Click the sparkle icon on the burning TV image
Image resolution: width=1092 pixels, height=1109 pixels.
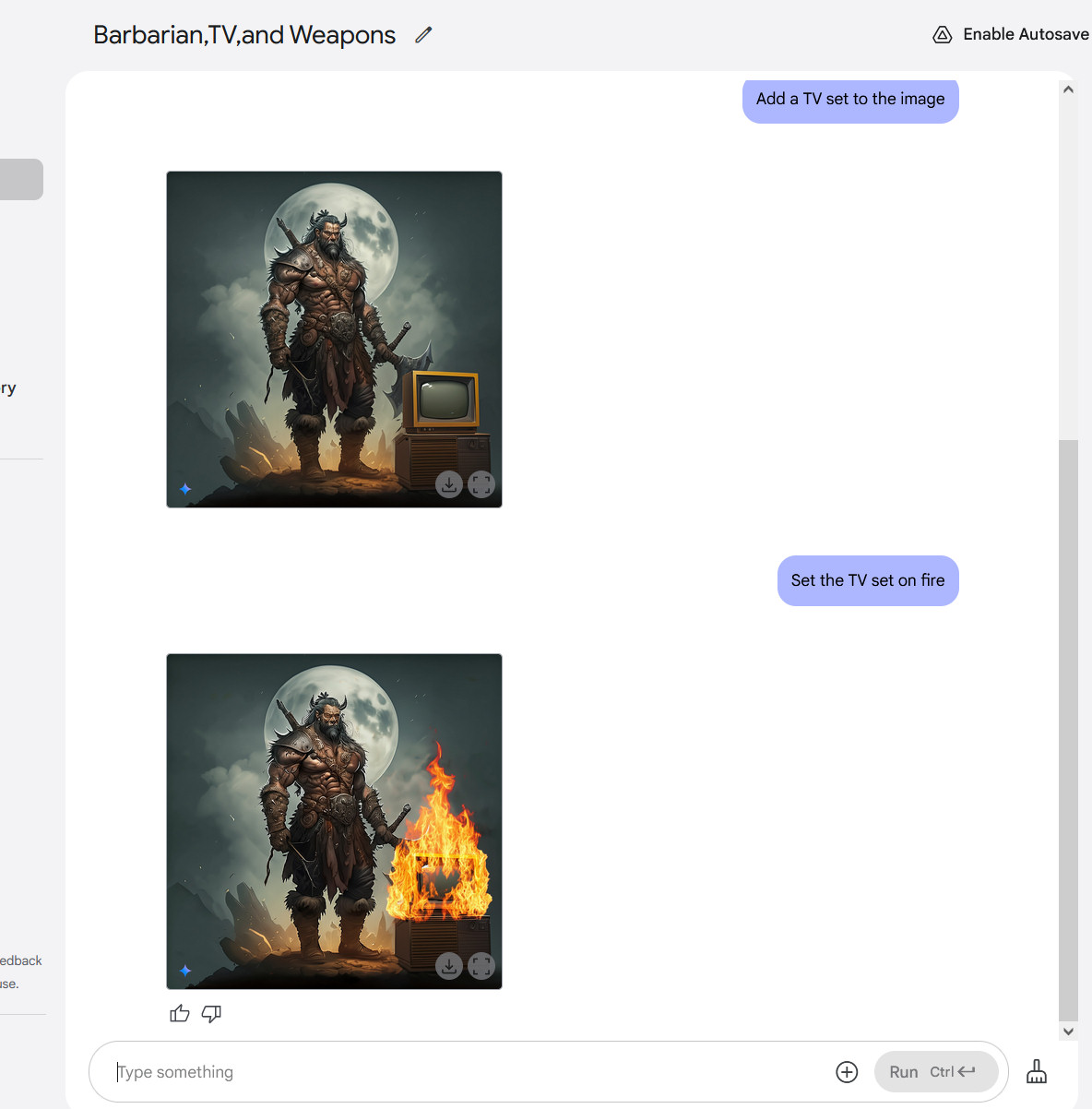(185, 971)
